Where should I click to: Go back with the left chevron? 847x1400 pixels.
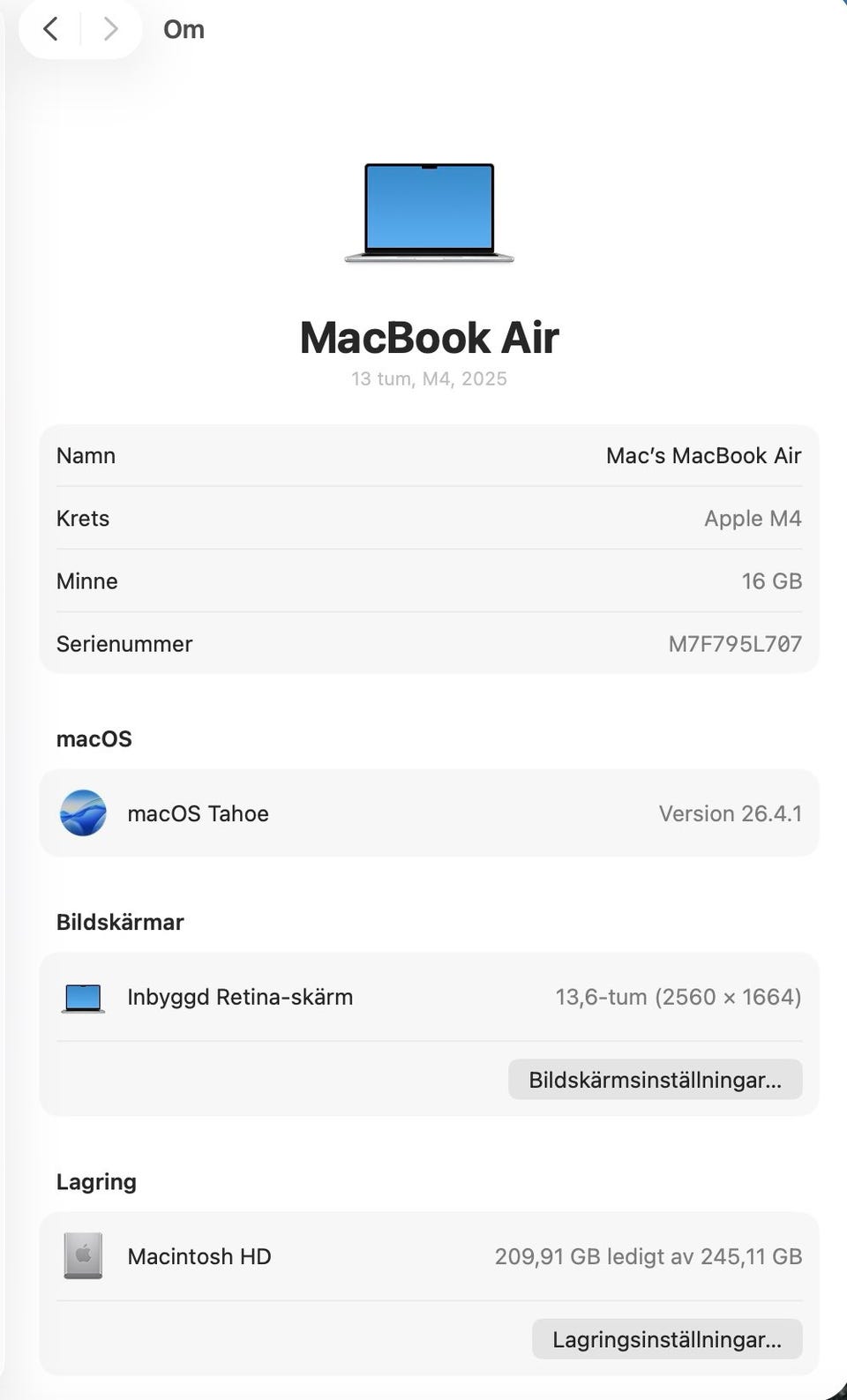(51, 29)
